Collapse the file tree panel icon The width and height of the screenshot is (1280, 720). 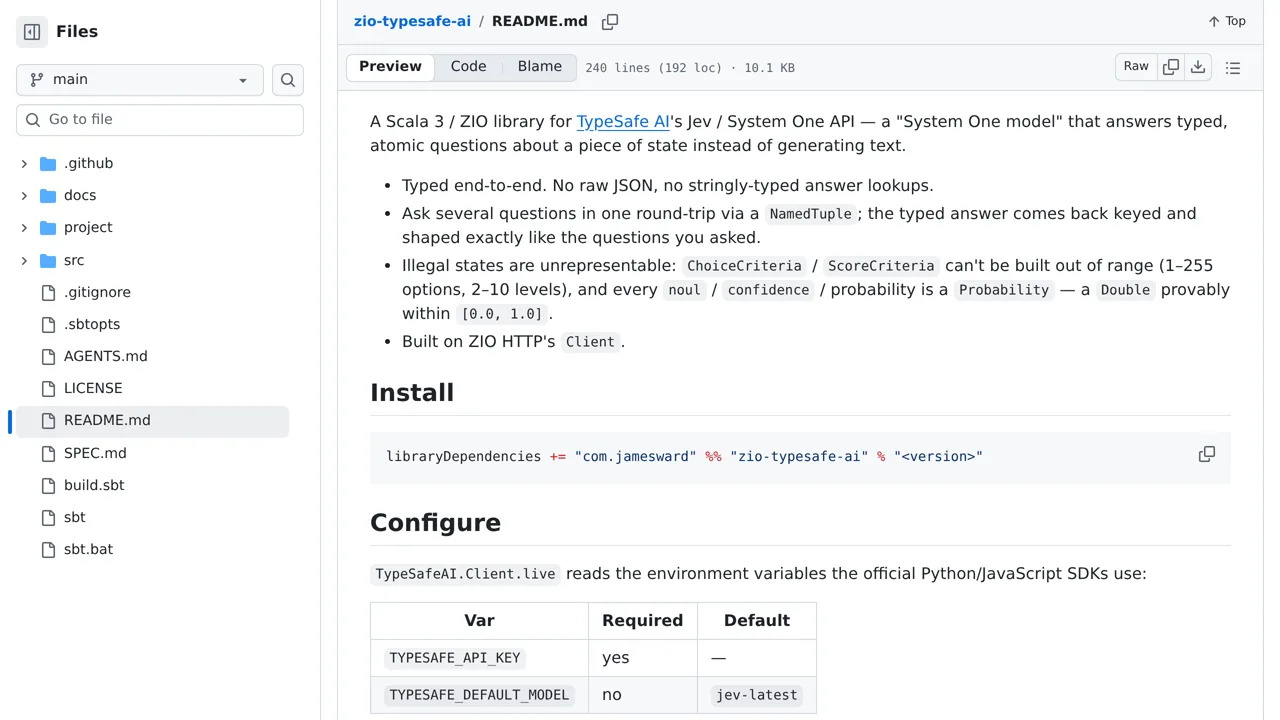32,32
